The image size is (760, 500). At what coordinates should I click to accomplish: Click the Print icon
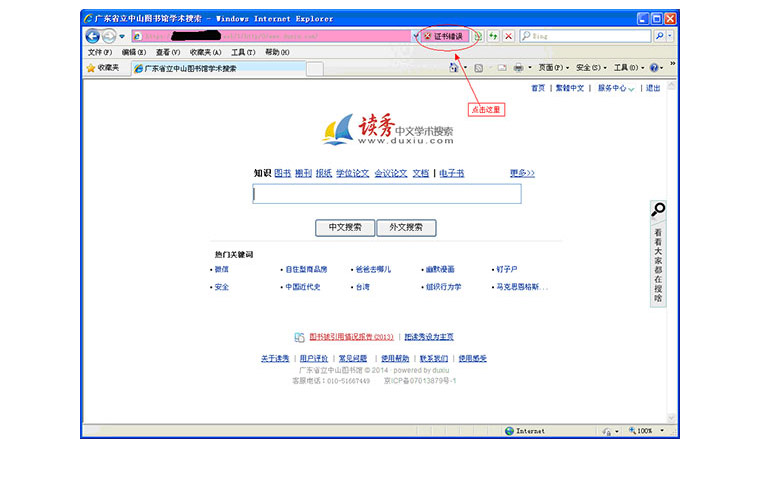pyautogui.click(x=519, y=68)
